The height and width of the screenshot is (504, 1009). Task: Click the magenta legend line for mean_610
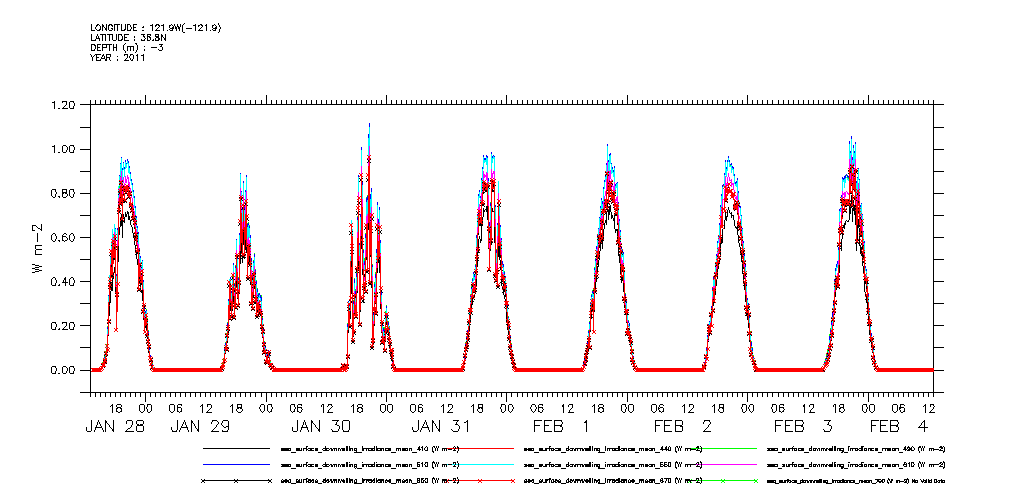tap(722, 465)
